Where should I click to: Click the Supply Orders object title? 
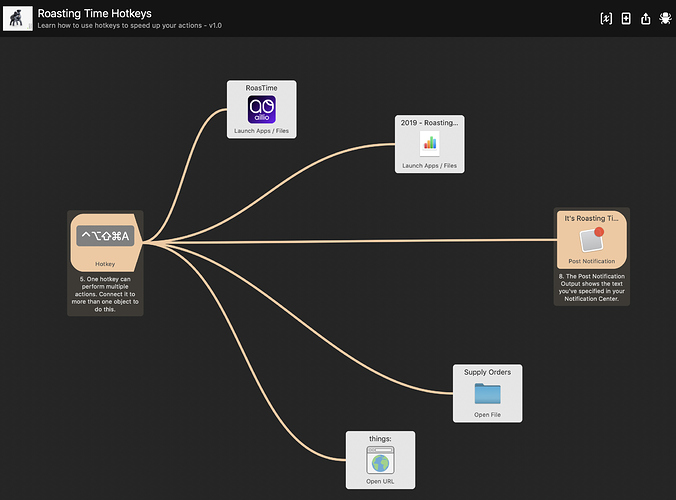487,372
